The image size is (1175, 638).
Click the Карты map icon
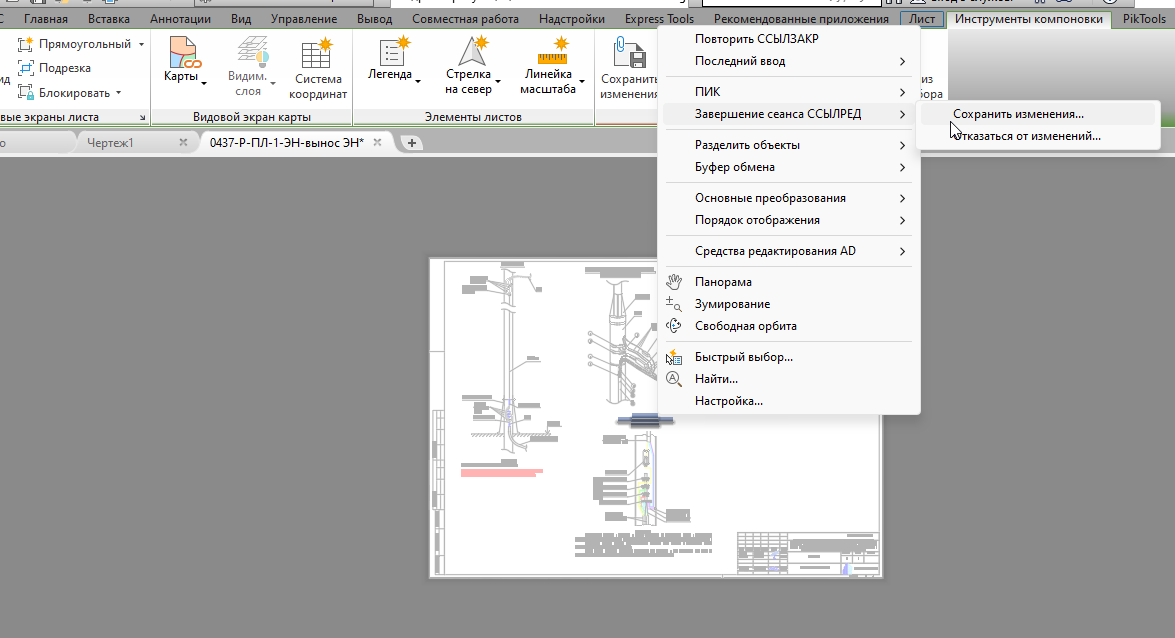pyautogui.click(x=183, y=52)
